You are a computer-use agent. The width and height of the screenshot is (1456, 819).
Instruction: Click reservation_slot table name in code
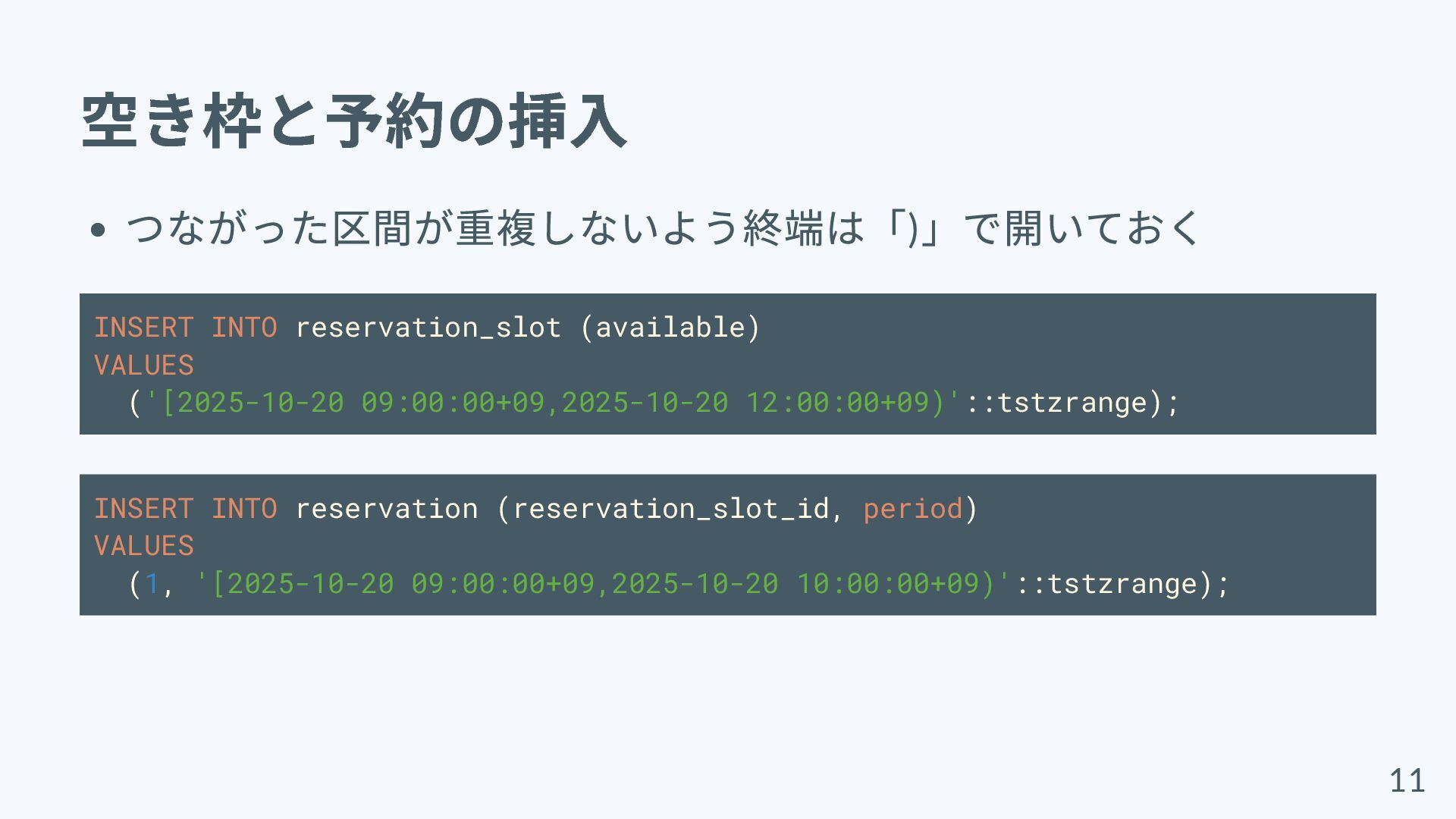[428, 328]
